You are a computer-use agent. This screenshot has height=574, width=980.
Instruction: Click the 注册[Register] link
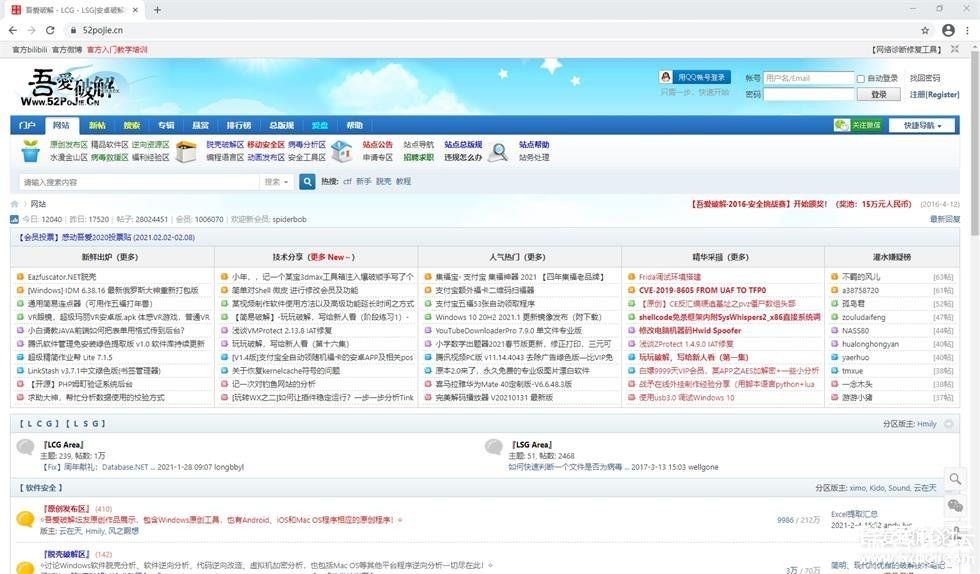934,94
